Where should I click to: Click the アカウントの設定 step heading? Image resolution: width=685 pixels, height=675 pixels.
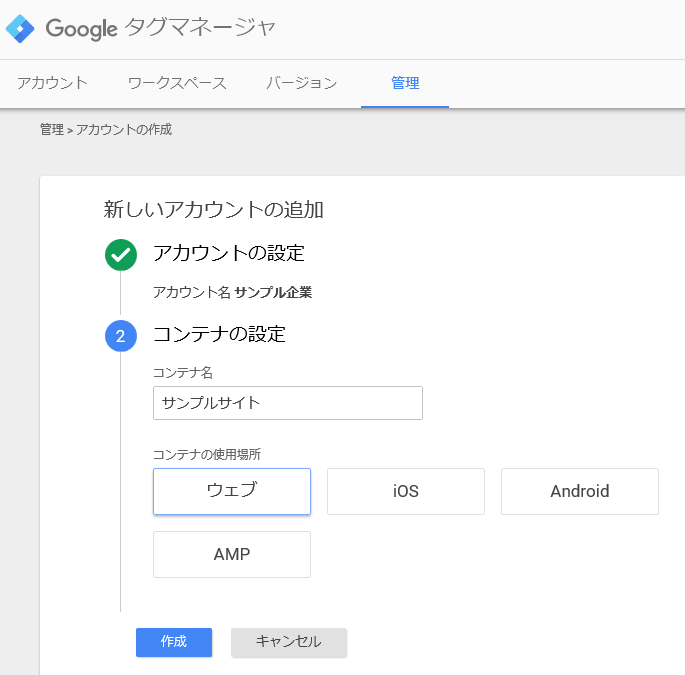228,253
